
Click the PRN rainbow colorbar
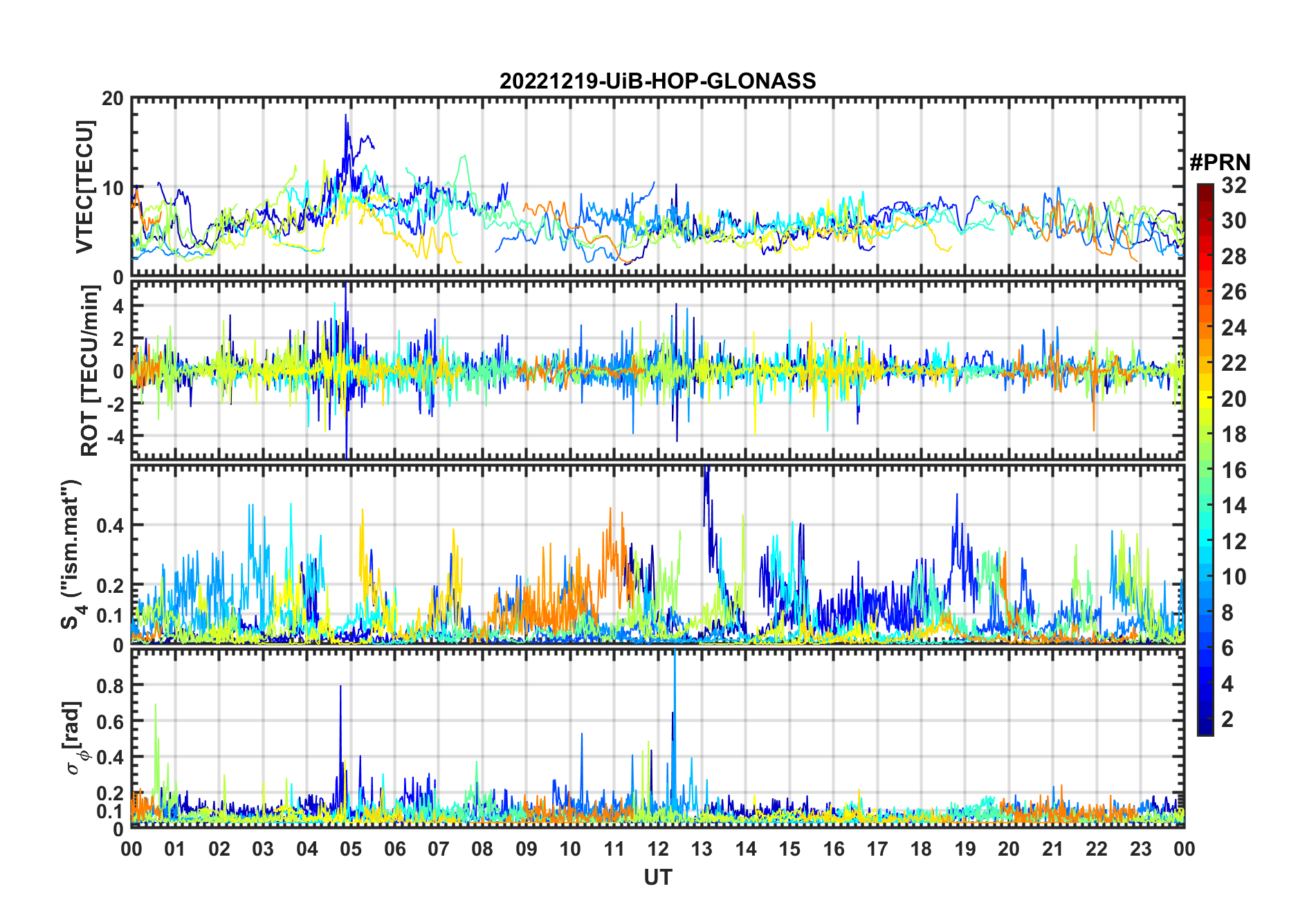[1205, 459]
